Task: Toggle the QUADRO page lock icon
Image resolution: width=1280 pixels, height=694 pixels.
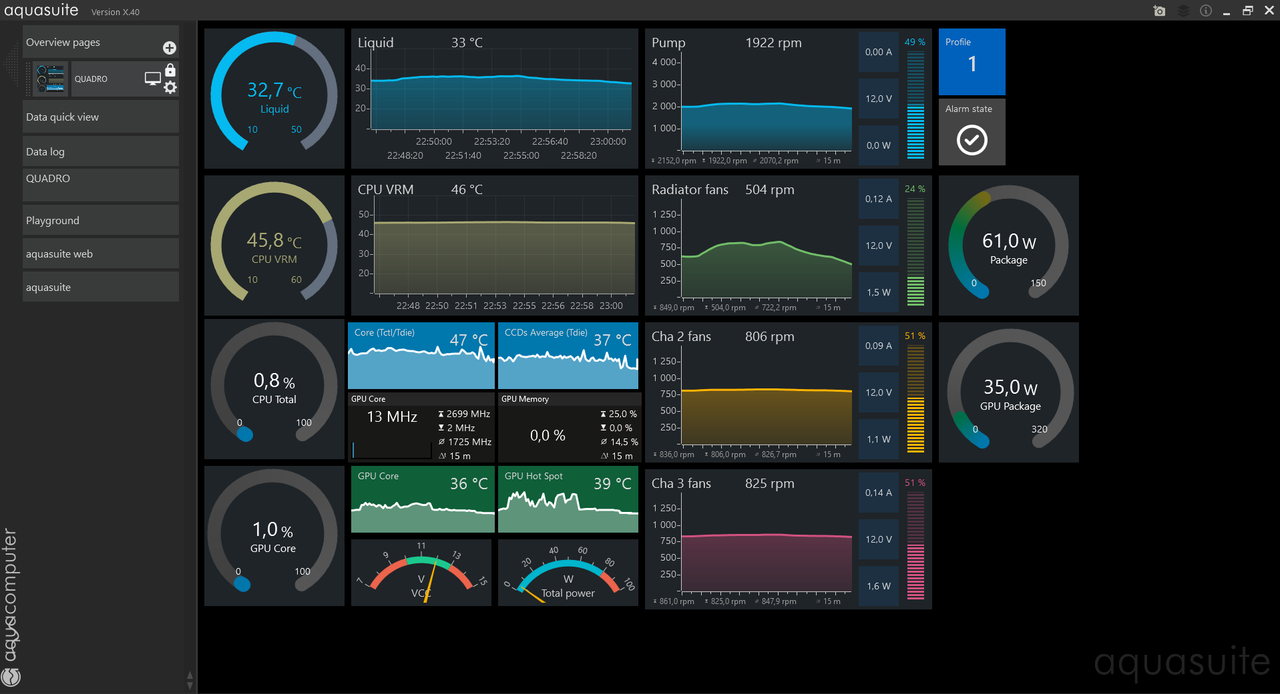Action: [x=170, y=70]
